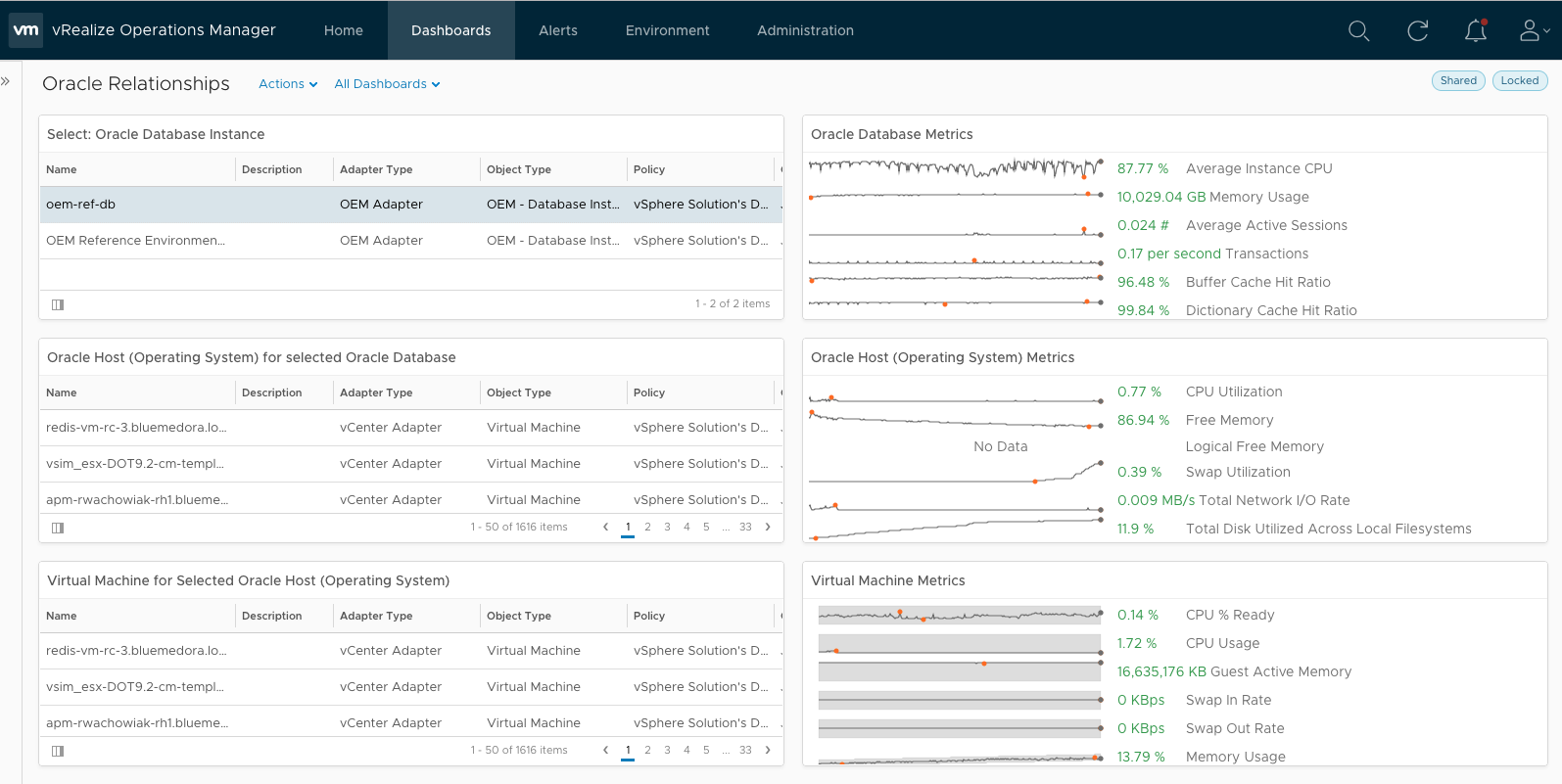Select apm-rwachowiak-rh1 row in Oracle Host list
This screenshot has width=1562, height=784.
(411, 498)
